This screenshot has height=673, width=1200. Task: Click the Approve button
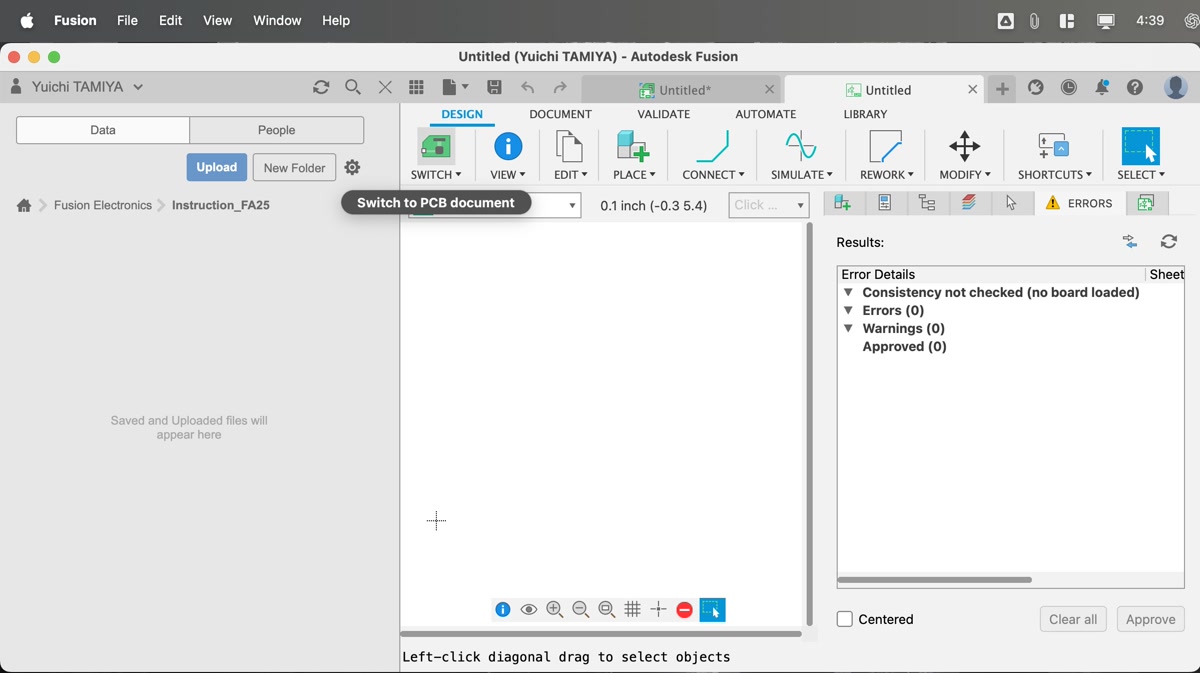[1151, 619]
